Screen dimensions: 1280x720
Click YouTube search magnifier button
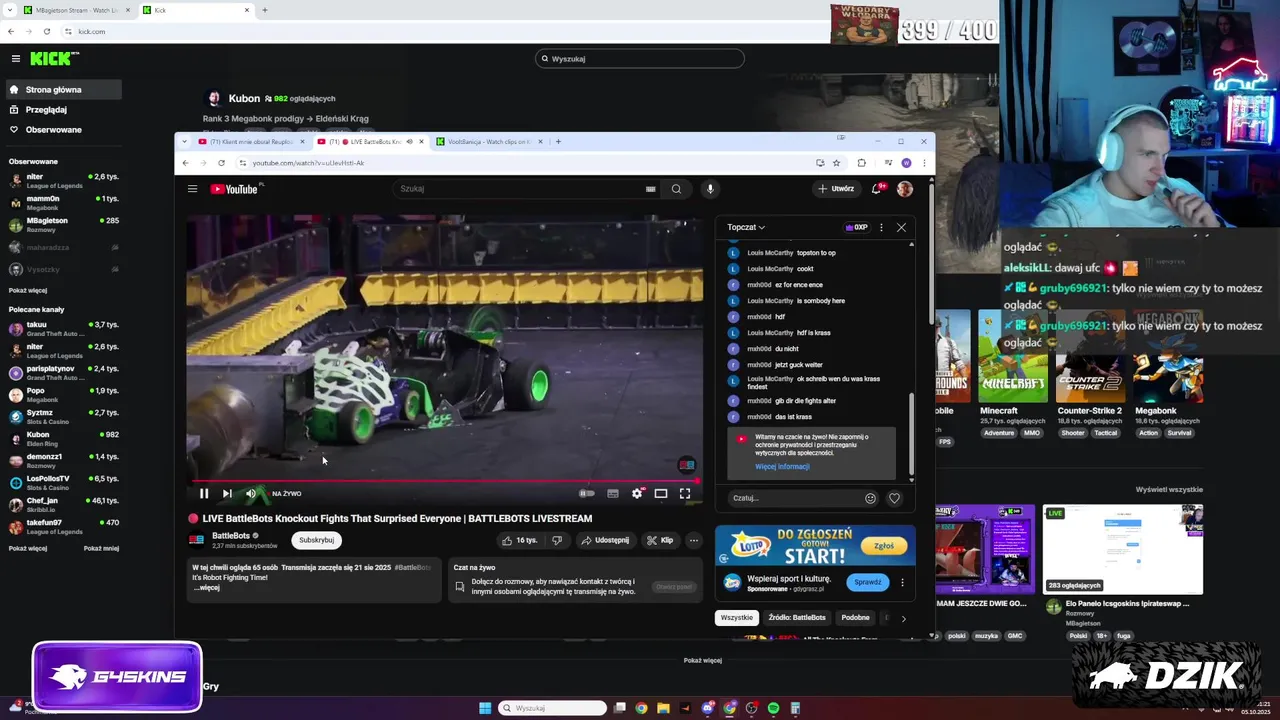click(676, 189)
